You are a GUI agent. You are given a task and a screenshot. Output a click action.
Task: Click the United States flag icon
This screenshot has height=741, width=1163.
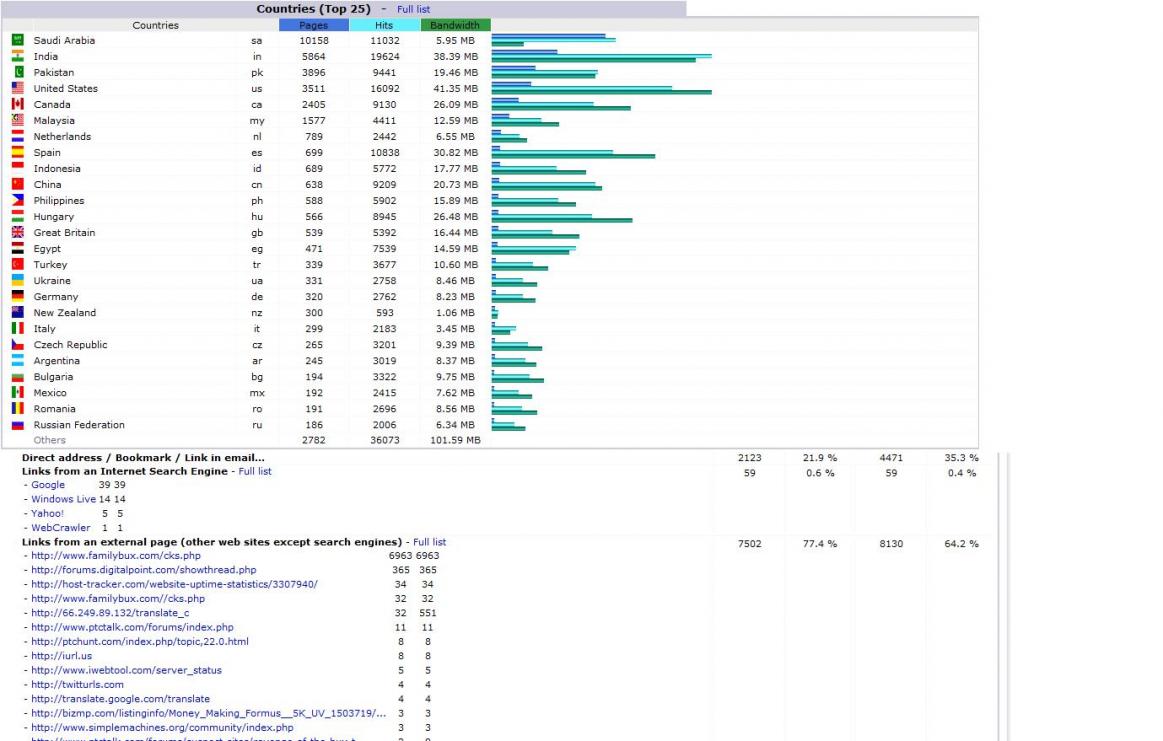(x=17, y=88)
